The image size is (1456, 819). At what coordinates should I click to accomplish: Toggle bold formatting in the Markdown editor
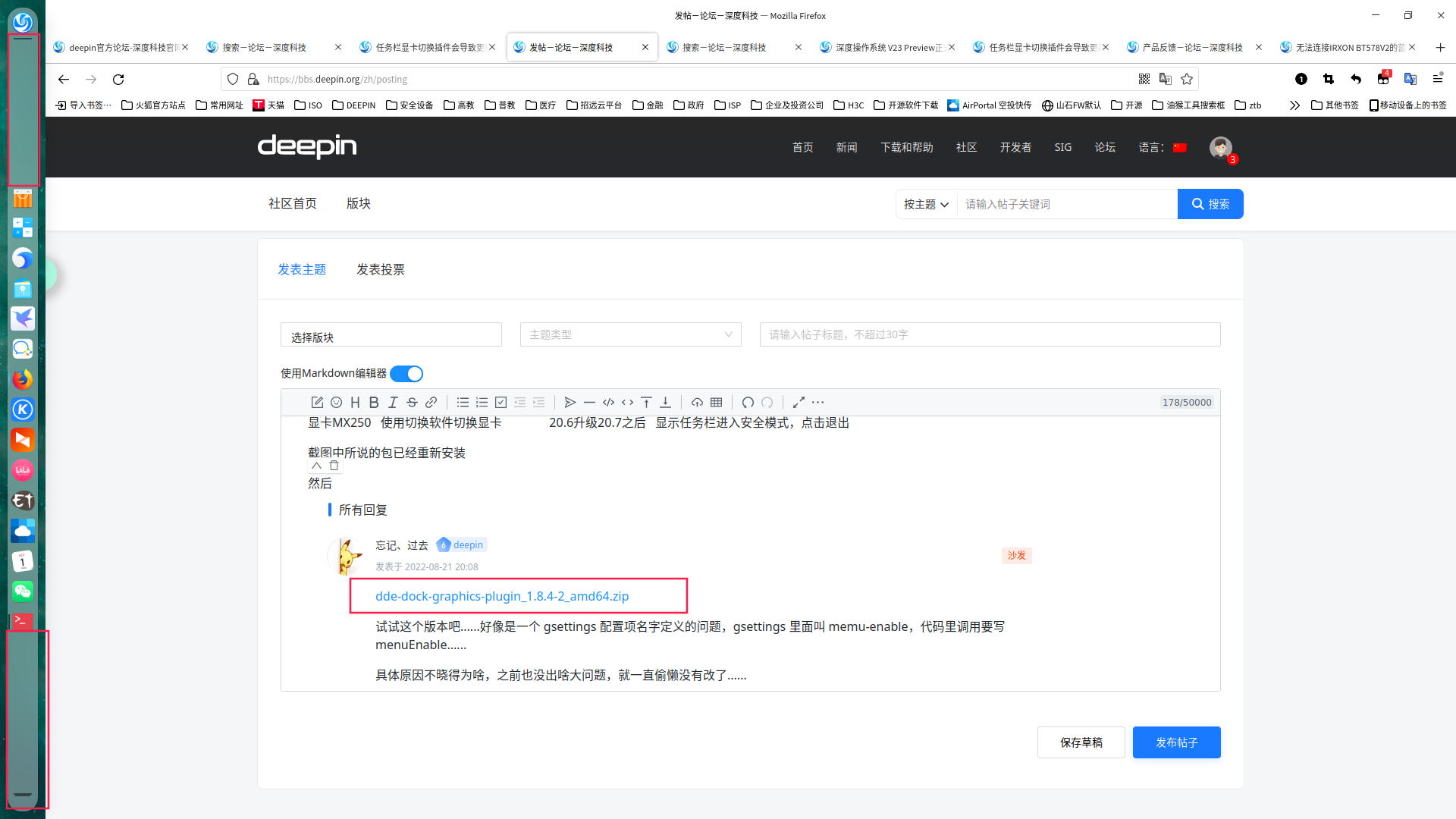374,402
